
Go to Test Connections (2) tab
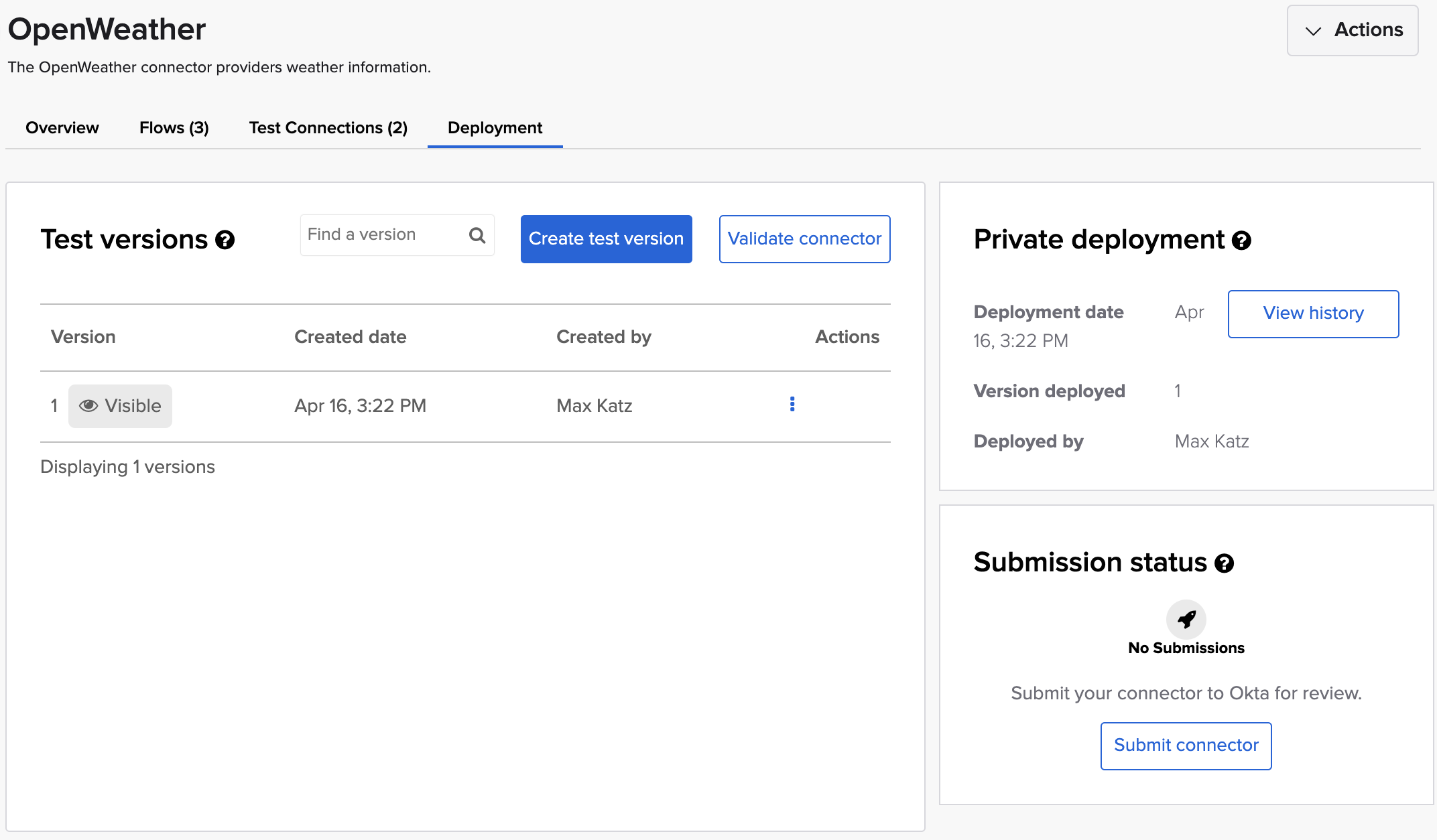(328, 128)
